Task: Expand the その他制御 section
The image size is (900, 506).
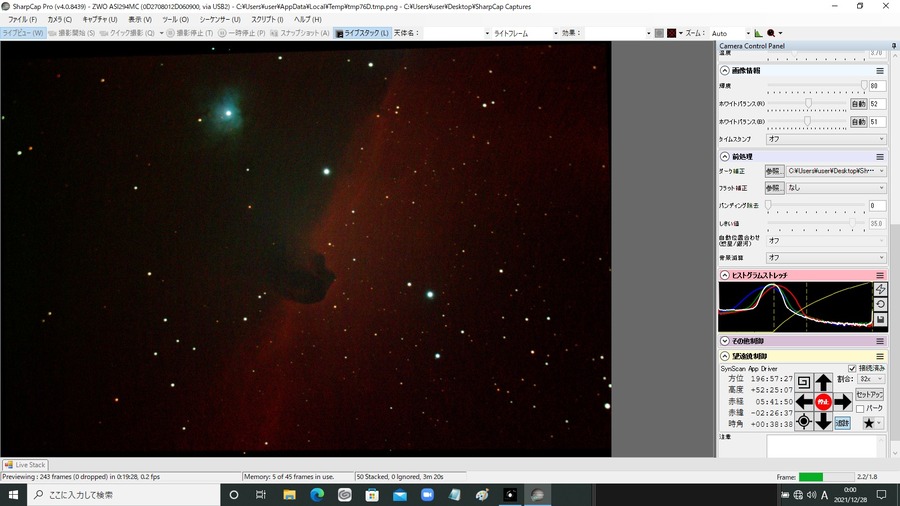Action: click(724, 341)
